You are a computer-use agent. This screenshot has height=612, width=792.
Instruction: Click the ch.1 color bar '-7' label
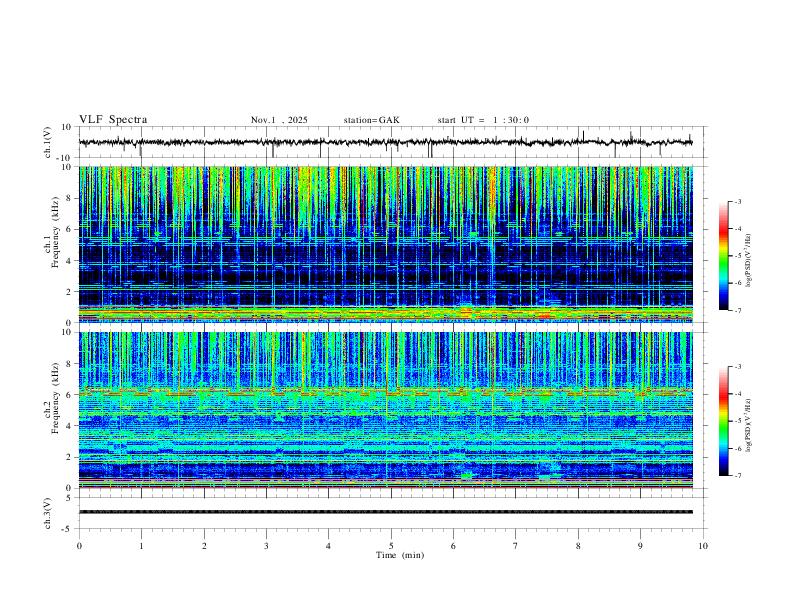[x=738, y=311]
